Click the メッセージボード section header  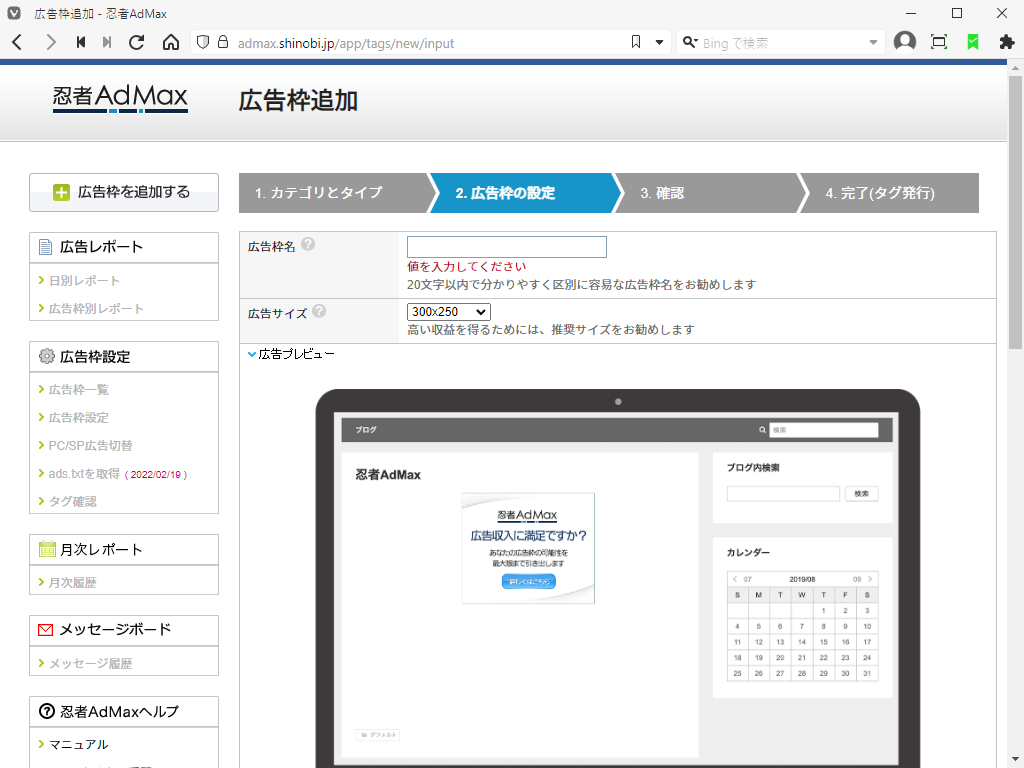[x=124, y=630]
